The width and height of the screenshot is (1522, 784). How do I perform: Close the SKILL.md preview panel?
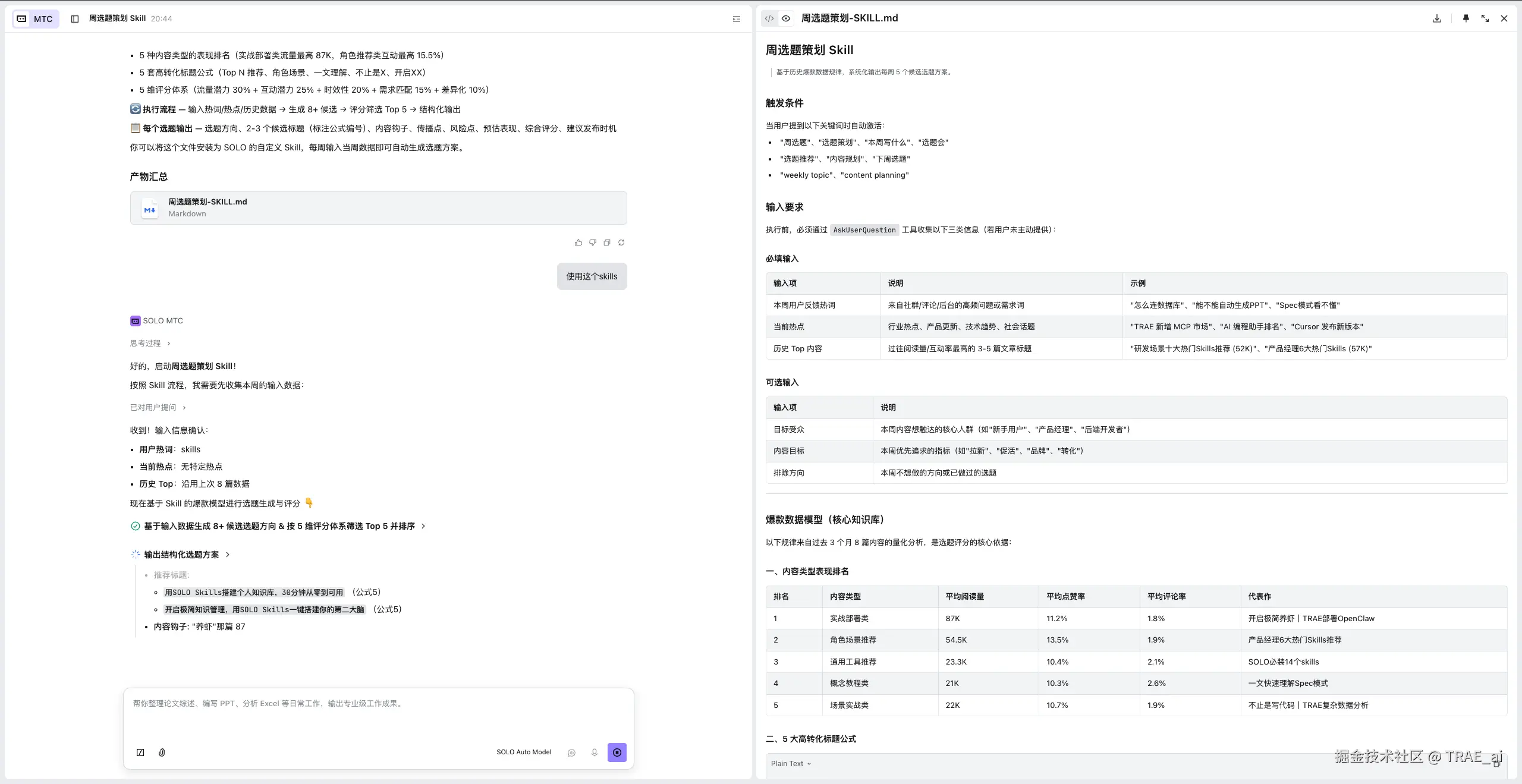click(1504, 18)
